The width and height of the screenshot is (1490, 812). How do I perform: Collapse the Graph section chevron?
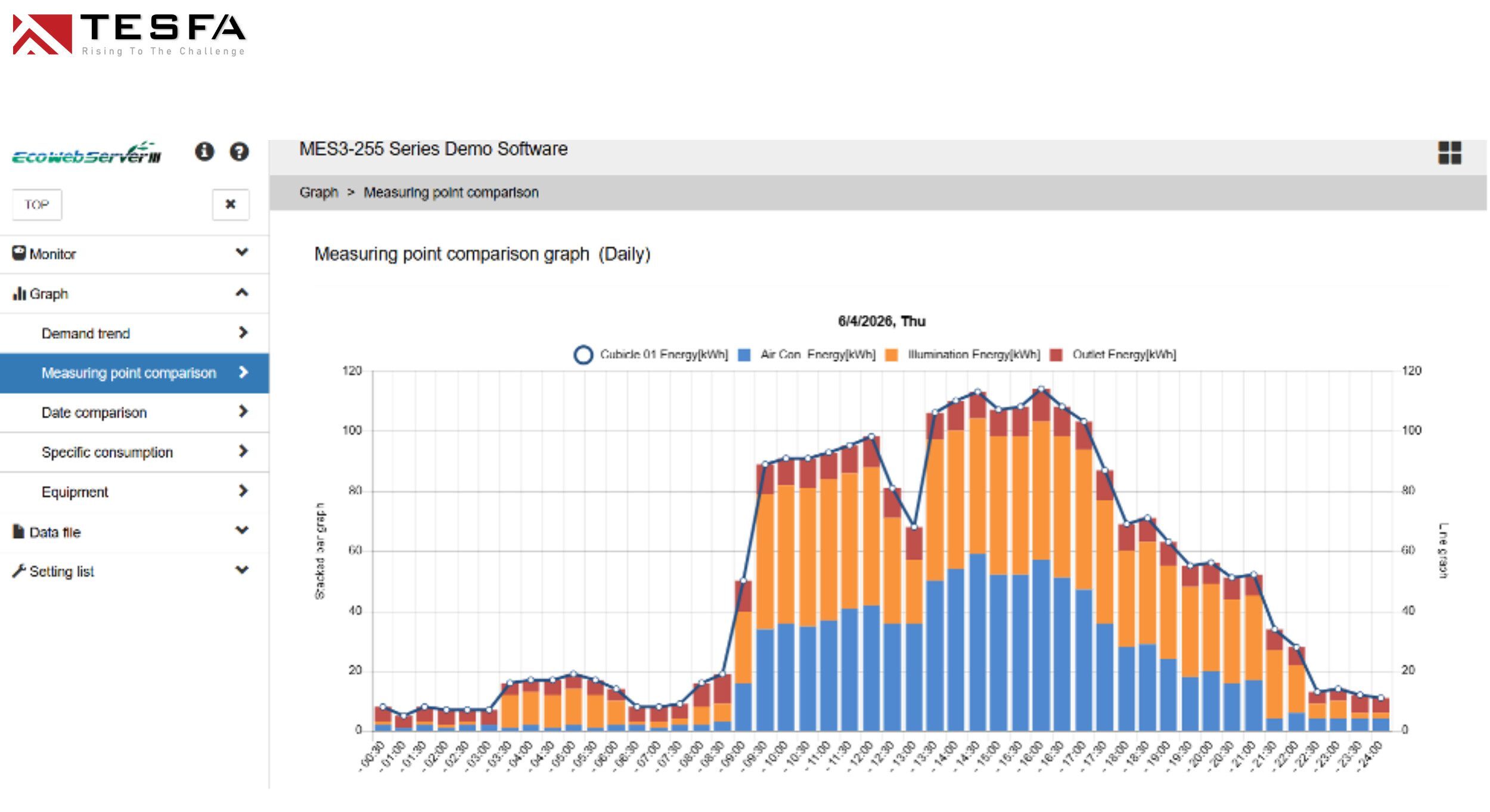click(241, 292)
